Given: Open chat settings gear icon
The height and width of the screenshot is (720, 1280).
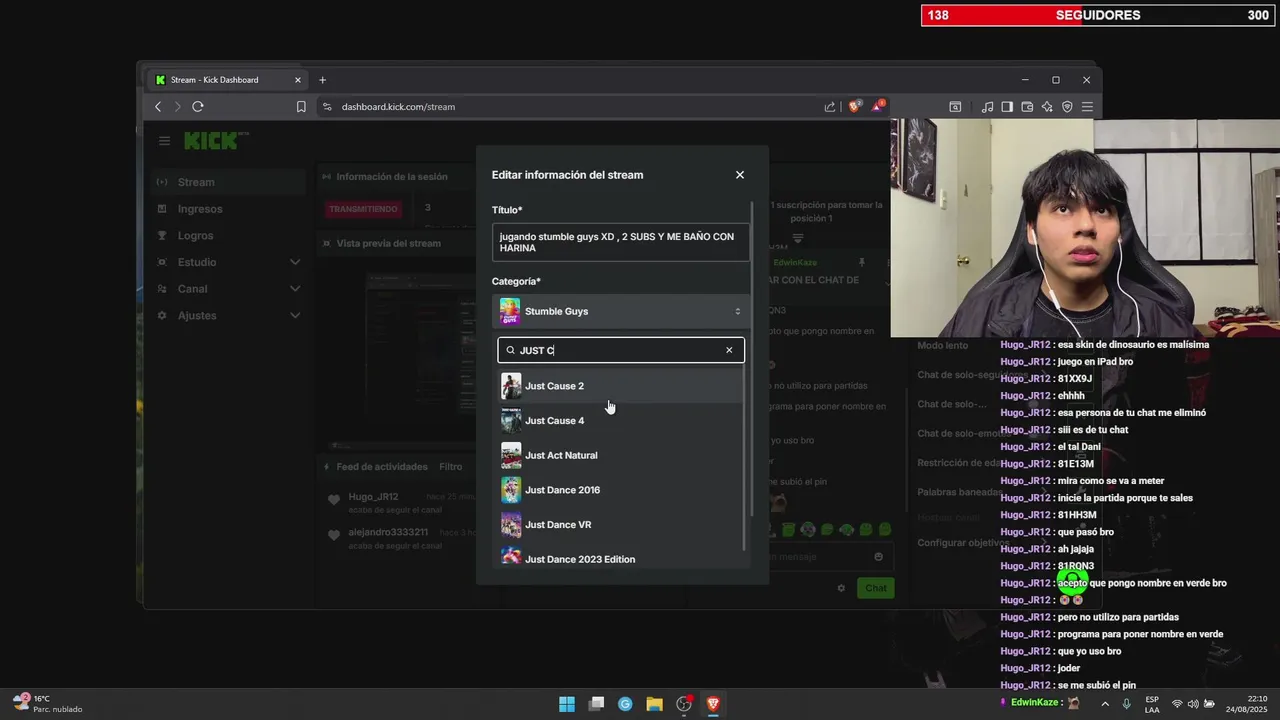Looking at the screenshot, I should coord(841,588).
